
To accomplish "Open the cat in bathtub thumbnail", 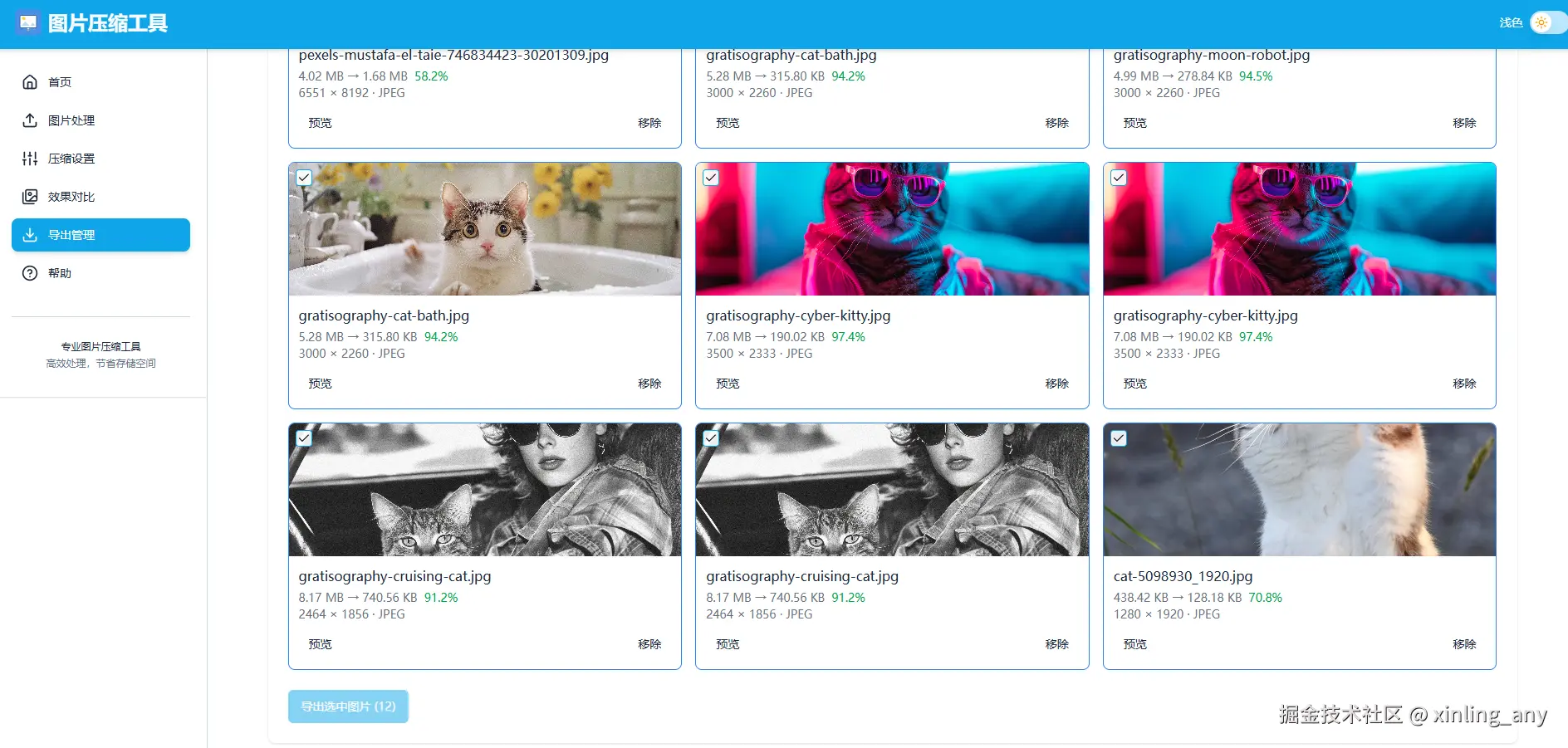I will click(485, 229).
